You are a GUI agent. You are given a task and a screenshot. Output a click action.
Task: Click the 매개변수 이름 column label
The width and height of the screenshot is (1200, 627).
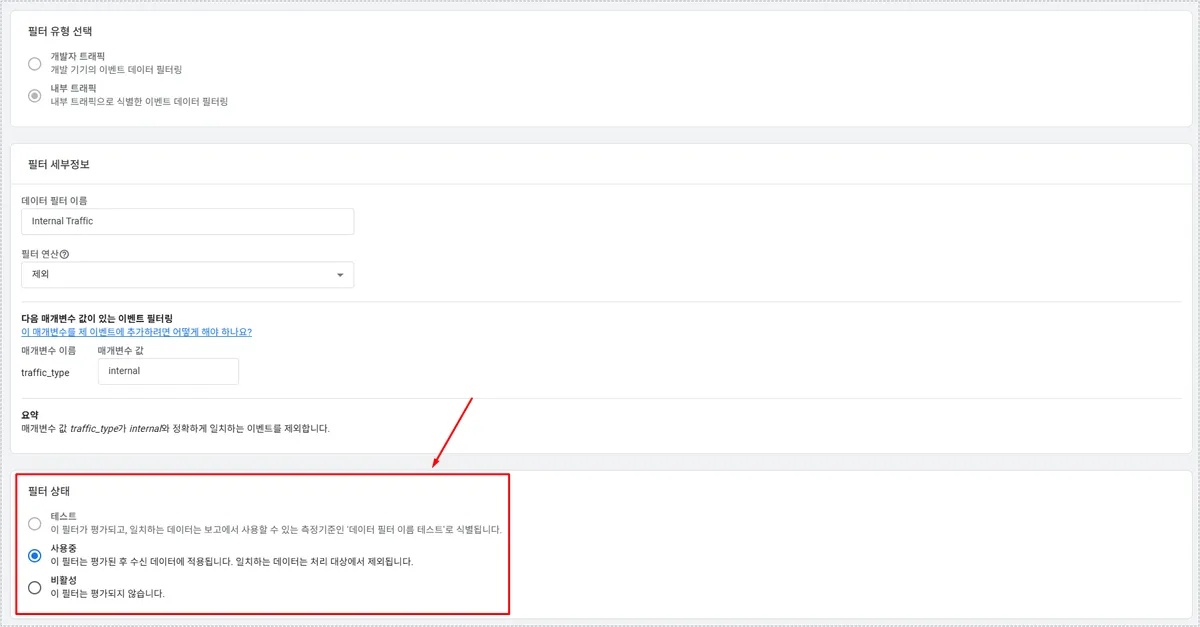pyautogui.click(x=48, y=350)
